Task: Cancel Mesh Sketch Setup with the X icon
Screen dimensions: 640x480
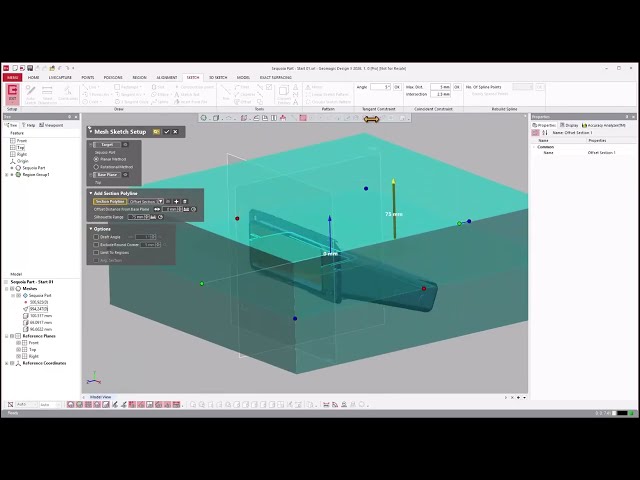Action: tap(176, 132)
